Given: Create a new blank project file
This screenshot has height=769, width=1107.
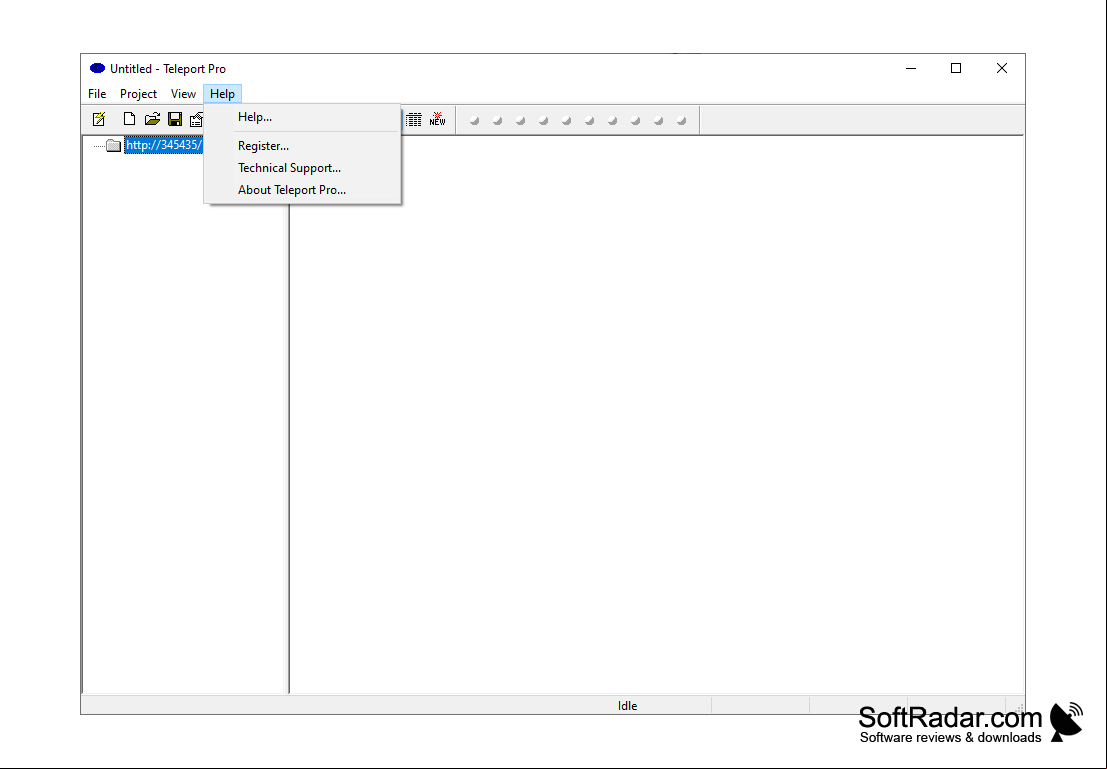Looking at the screenshot, I should click(129, 119).
